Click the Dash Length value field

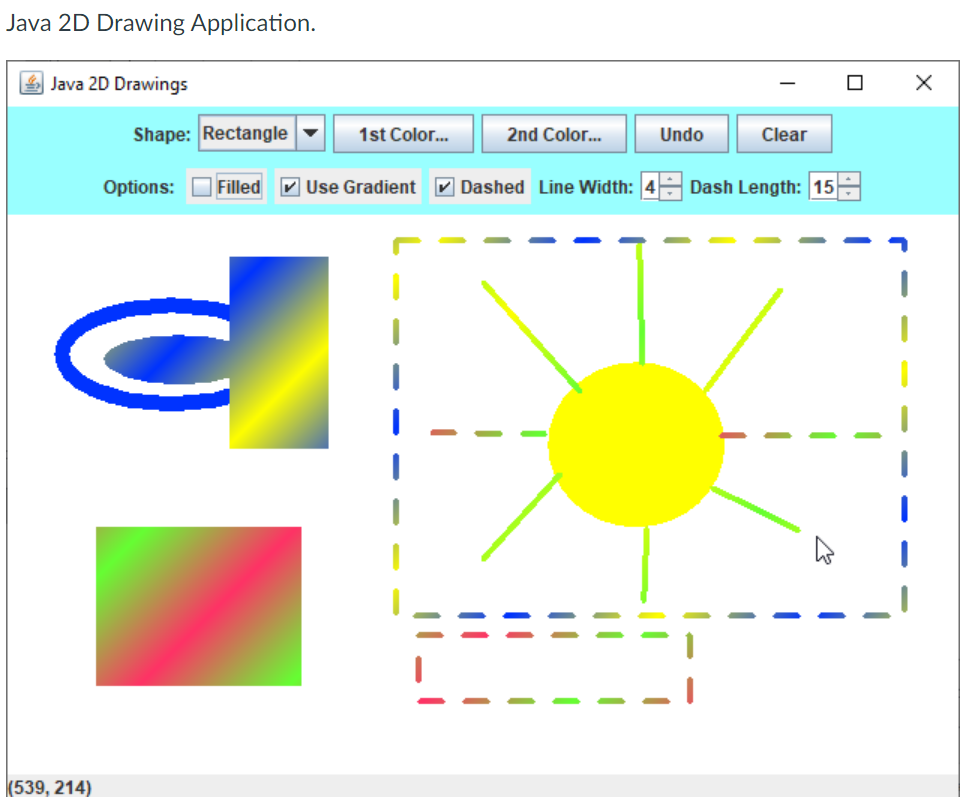point(824,186)
